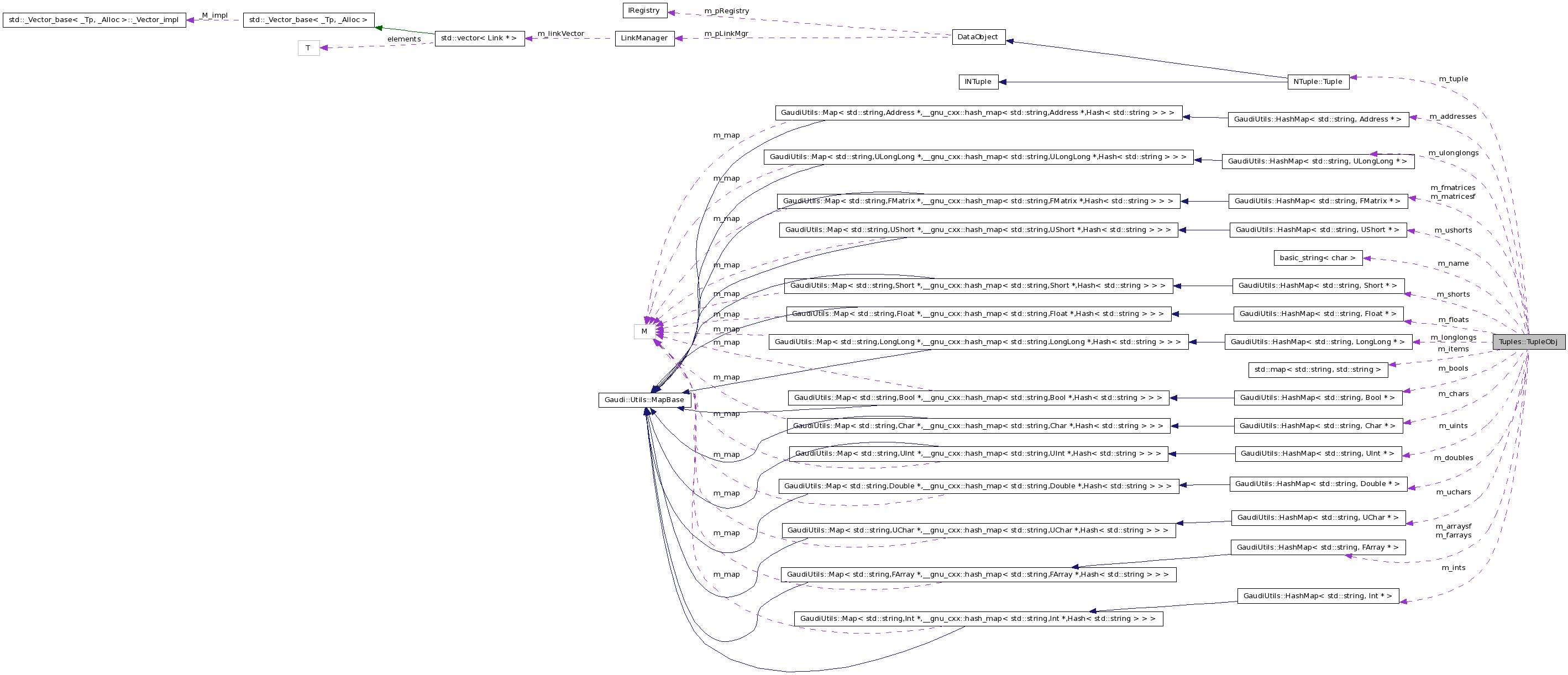This screenshot has height=675, width=1568.
Task: Open the GaudiUtils::HashMap< std::string, Bool * > node
Action: pyautogui.click(x=1317, y=398)
